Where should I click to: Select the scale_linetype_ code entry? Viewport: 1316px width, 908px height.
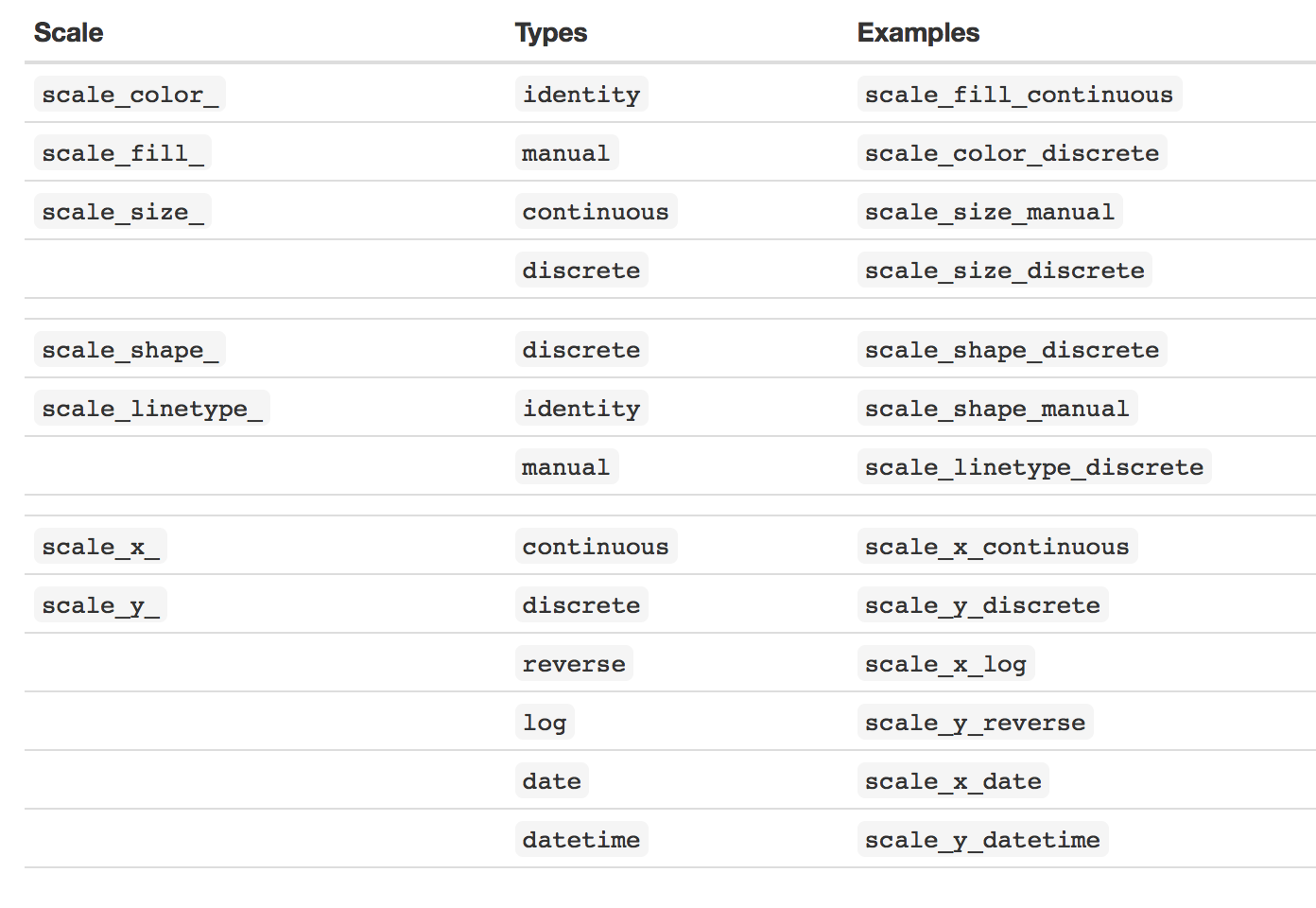coord(151,409)
